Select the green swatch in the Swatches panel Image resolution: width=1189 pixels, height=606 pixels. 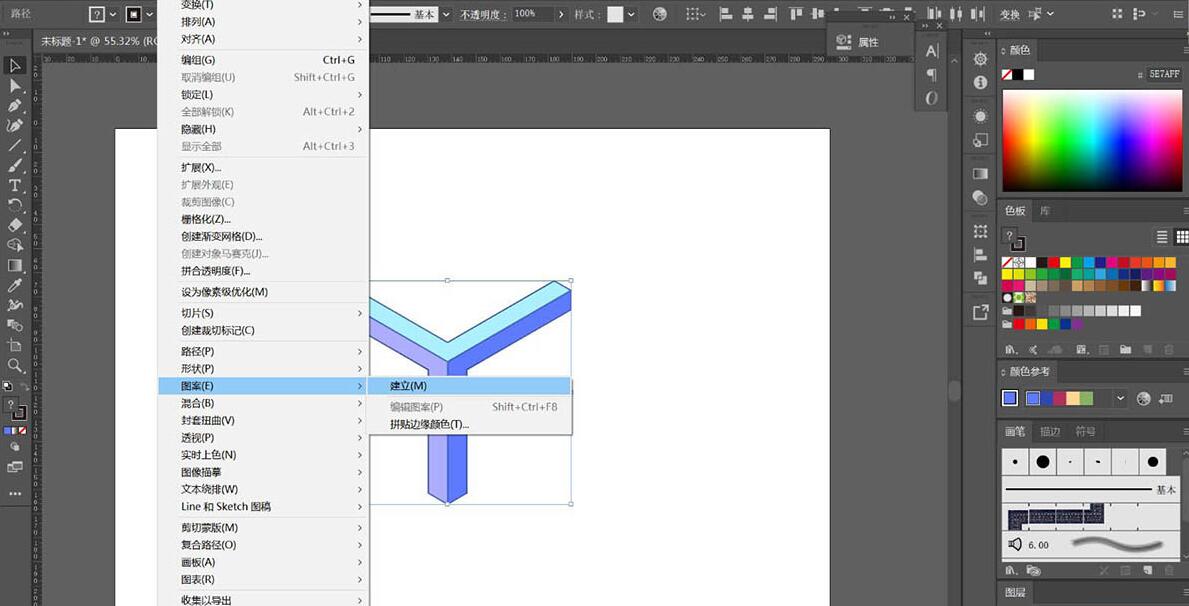pyautogui.click(x=1076, y=262)
